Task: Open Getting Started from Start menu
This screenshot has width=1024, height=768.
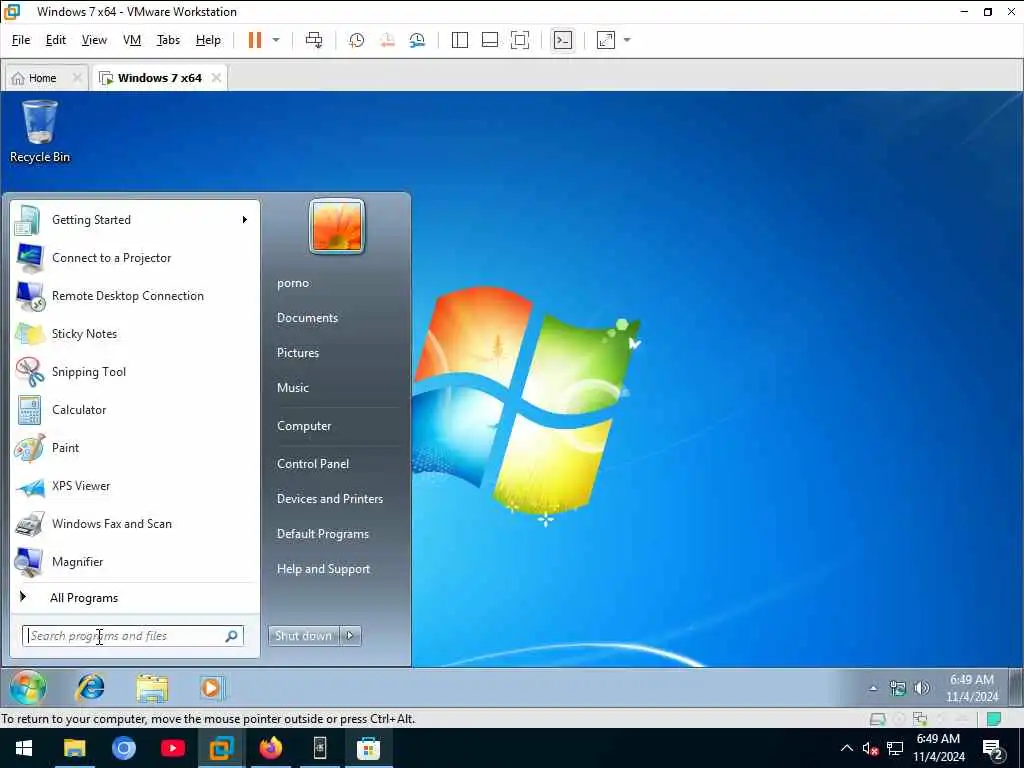Action: pyautogui.click(x=135, y=220)
